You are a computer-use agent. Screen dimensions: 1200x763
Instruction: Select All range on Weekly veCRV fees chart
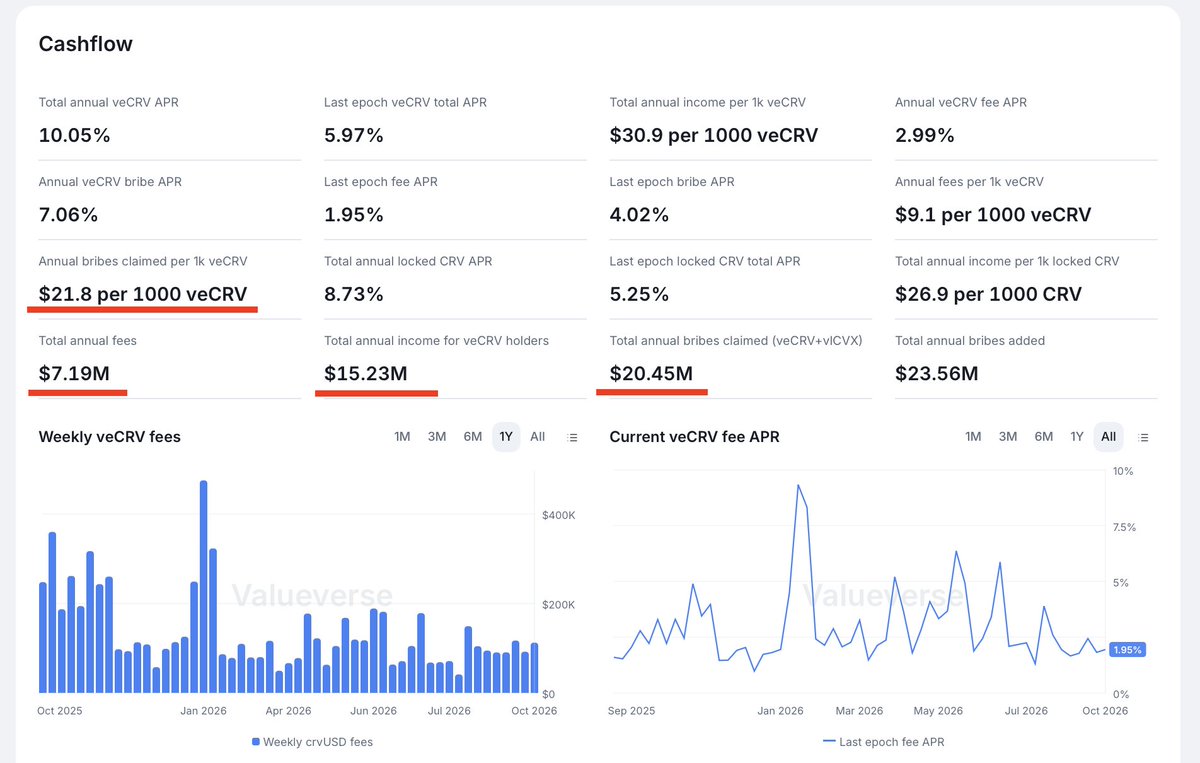point(538,437)
